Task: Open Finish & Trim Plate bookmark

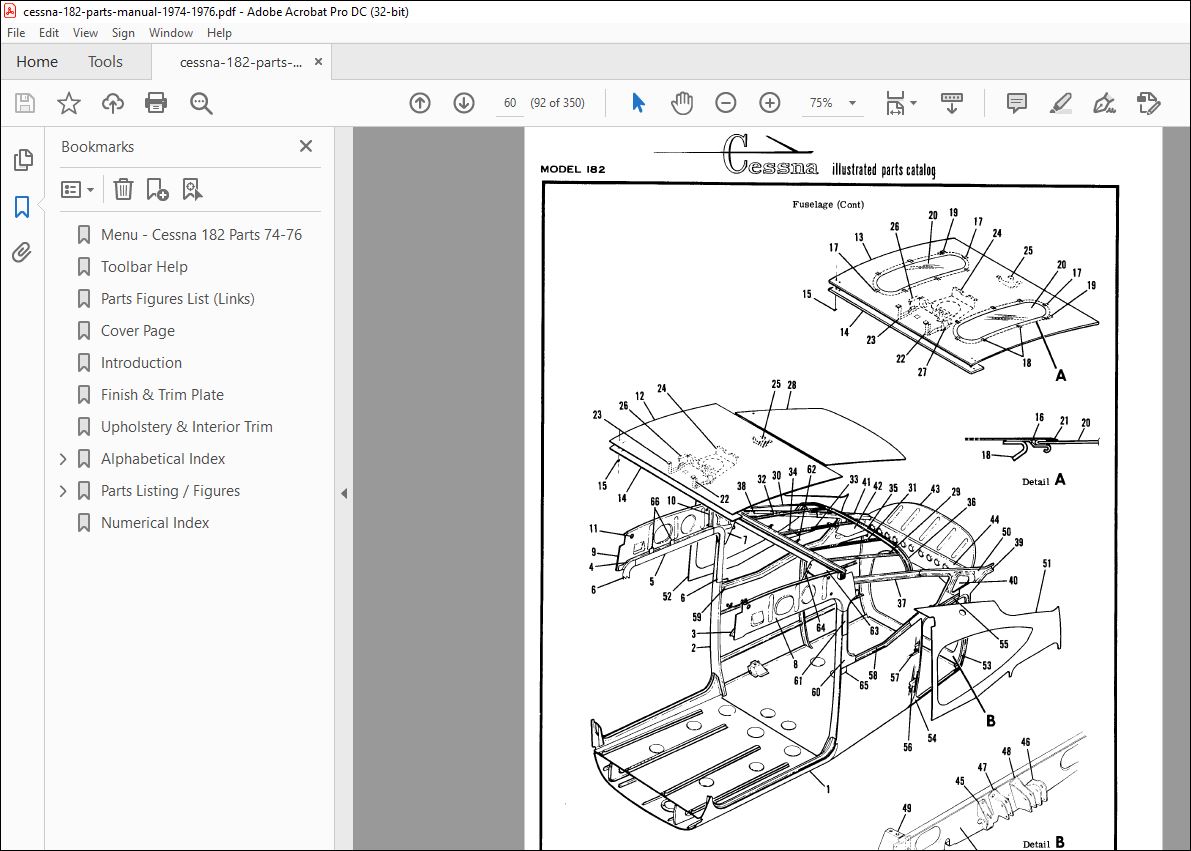Action: click(163, 394)
